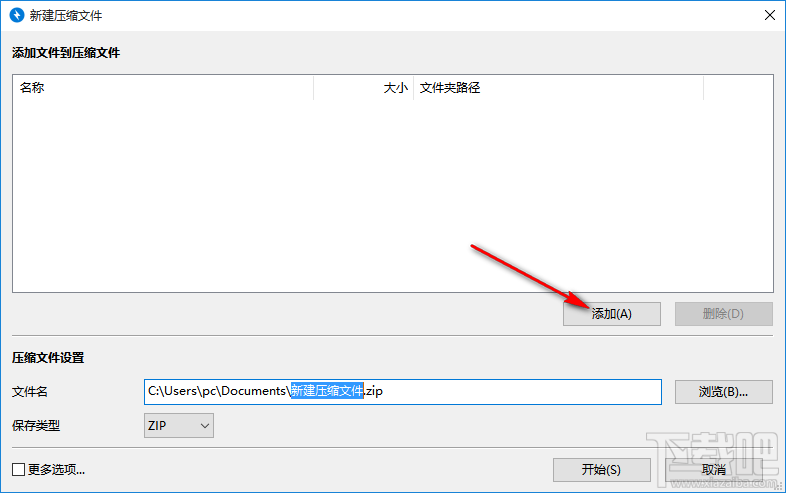786x493 pixels.
Task: Click the 更多选项... label text
Action: pos(57,469)
